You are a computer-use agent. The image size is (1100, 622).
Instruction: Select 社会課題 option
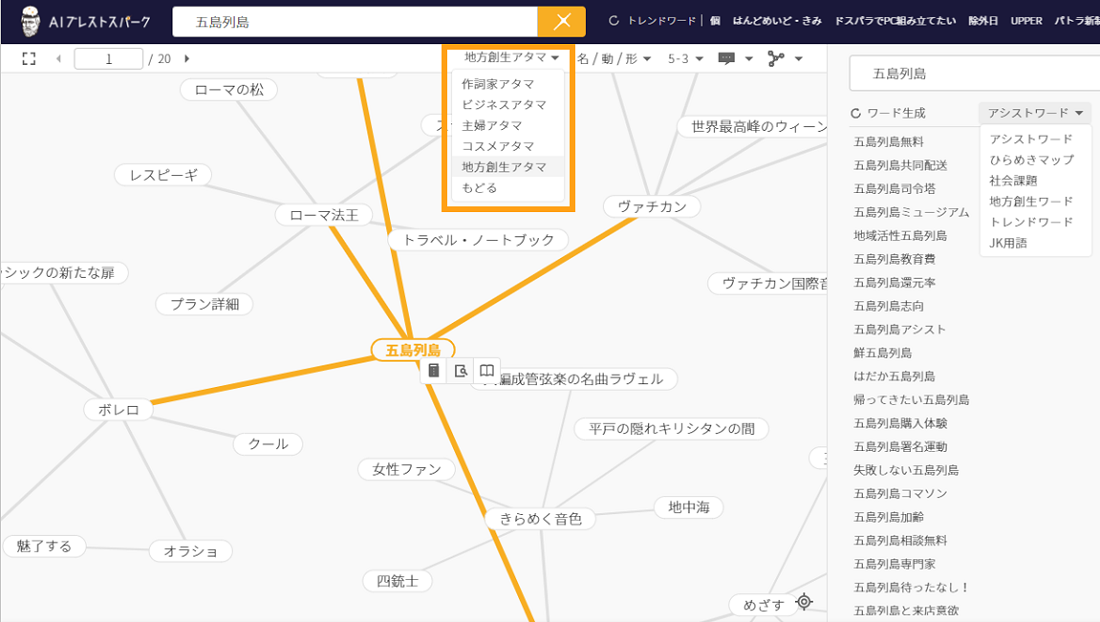(x=1013, y=180)
